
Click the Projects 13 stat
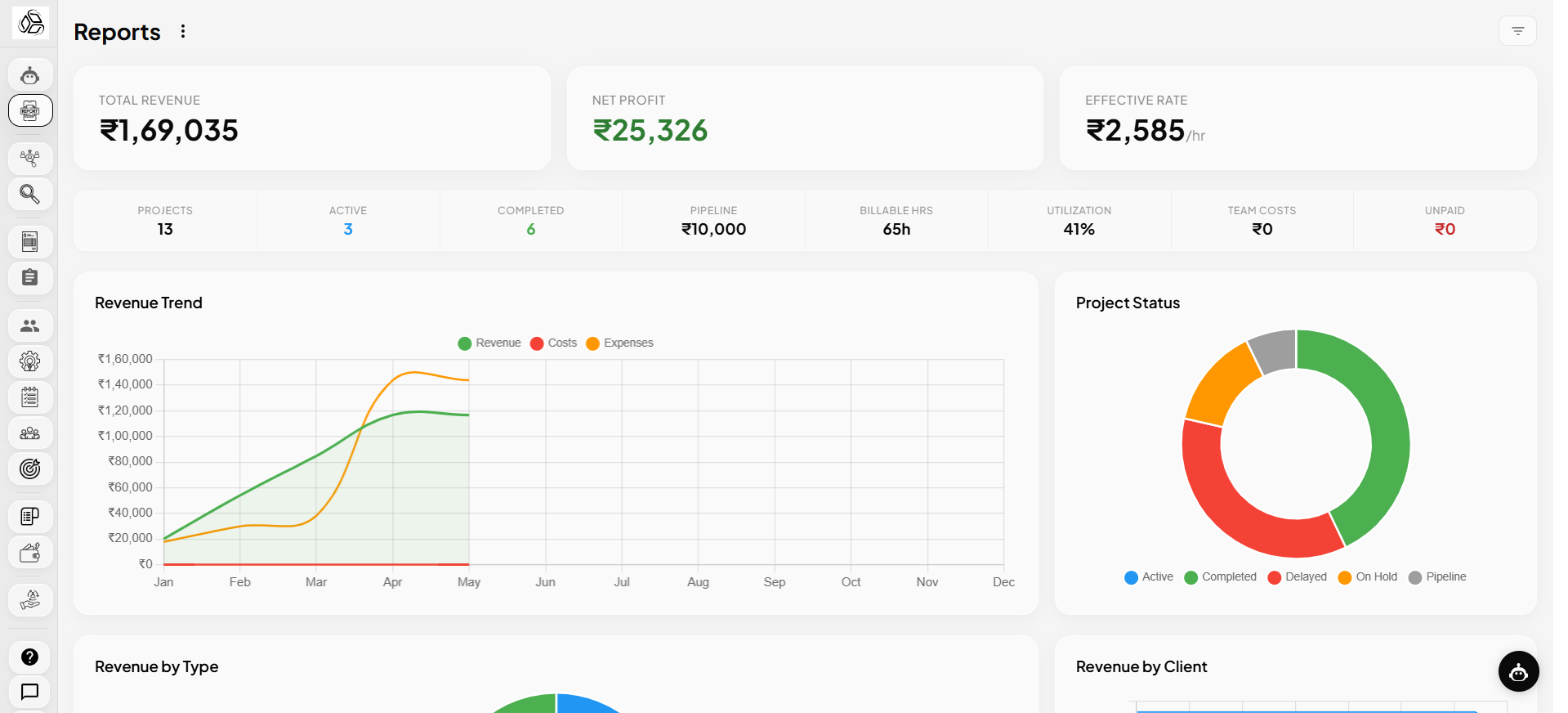pyautogui.click(x=165, y=221)
